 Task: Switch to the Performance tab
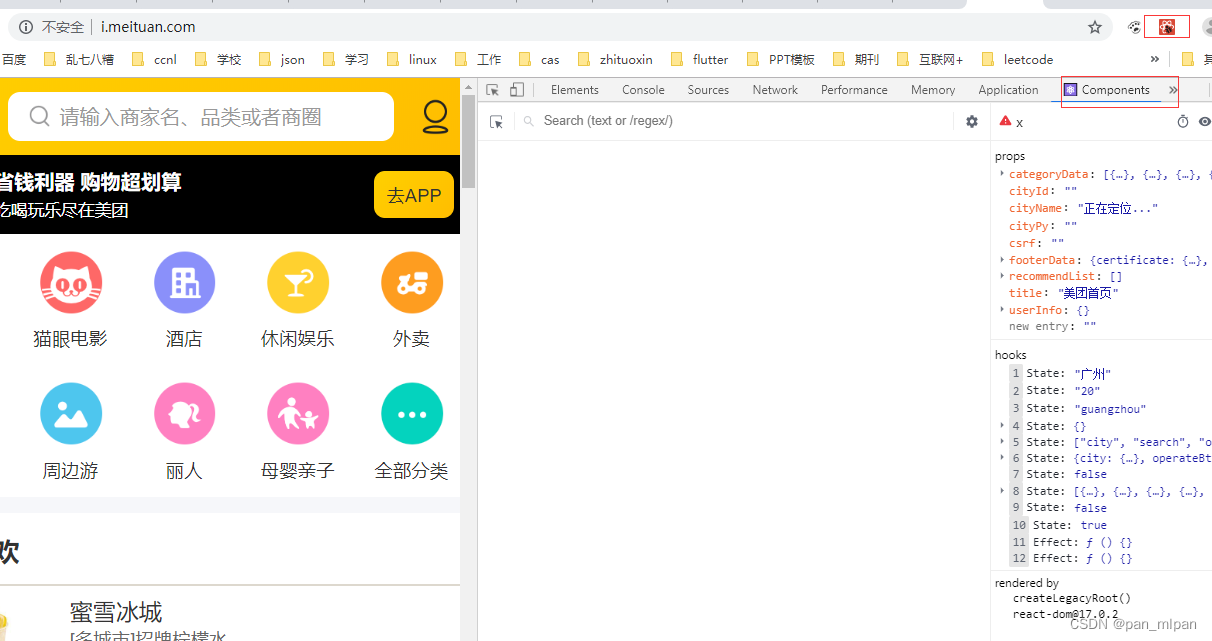pos(854,90)
